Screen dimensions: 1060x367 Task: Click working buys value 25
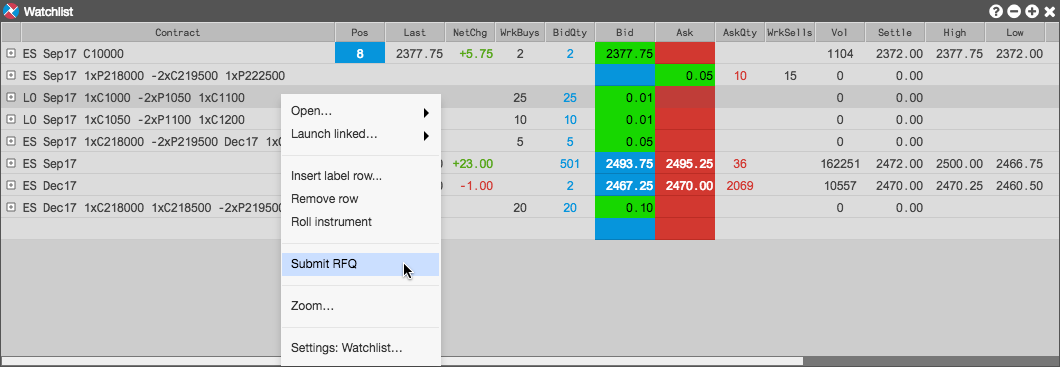pyautogui.click(x=520, y=98)
